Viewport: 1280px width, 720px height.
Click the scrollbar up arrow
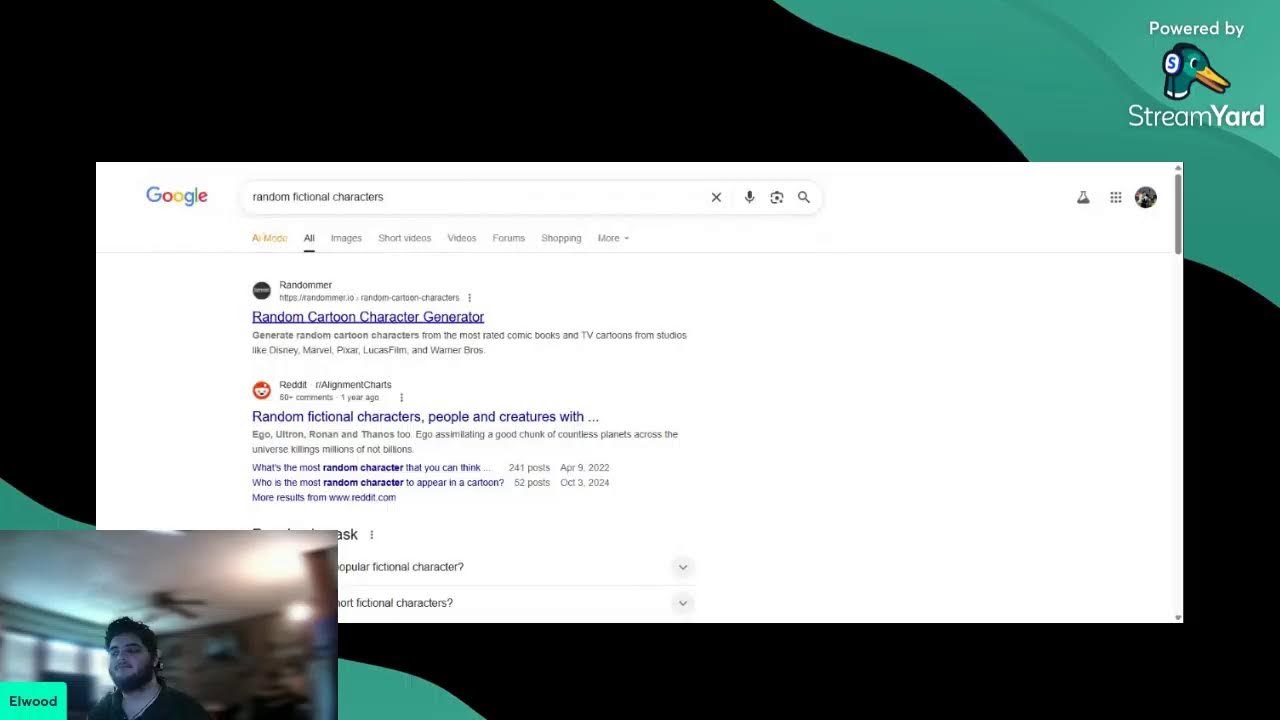click(x=1178, y=167)
